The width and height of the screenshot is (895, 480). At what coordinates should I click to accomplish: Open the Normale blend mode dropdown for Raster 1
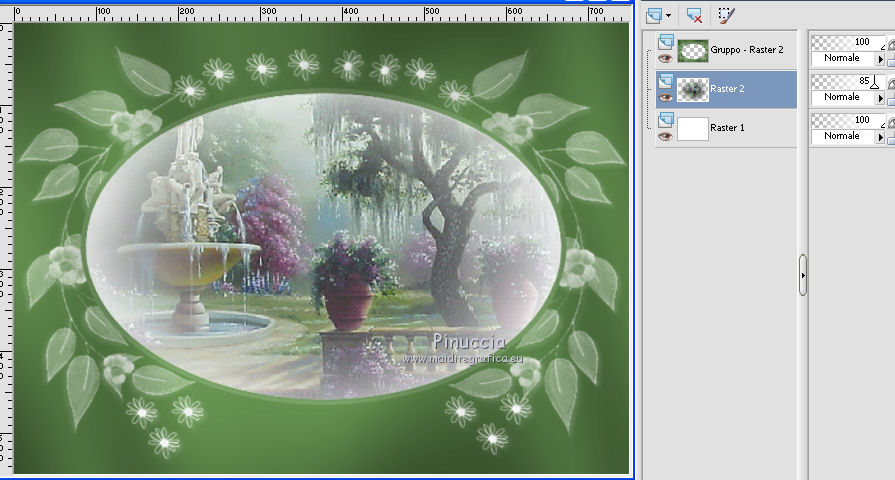[x=880, y=136]
